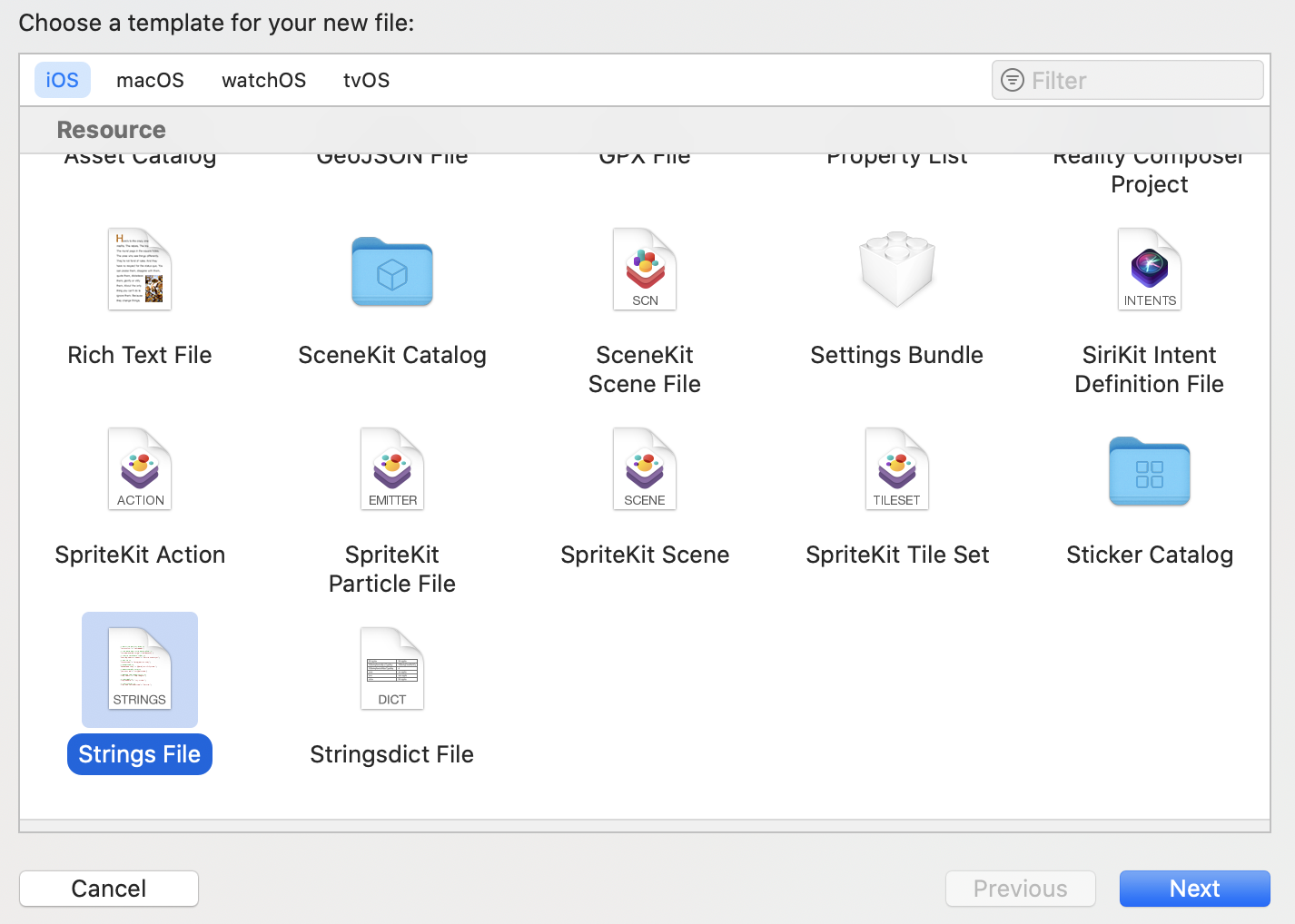This screenshot has width=1295, height=924.
Task: Open the watchOS platform tab
Action: click(x=264, y=80)
